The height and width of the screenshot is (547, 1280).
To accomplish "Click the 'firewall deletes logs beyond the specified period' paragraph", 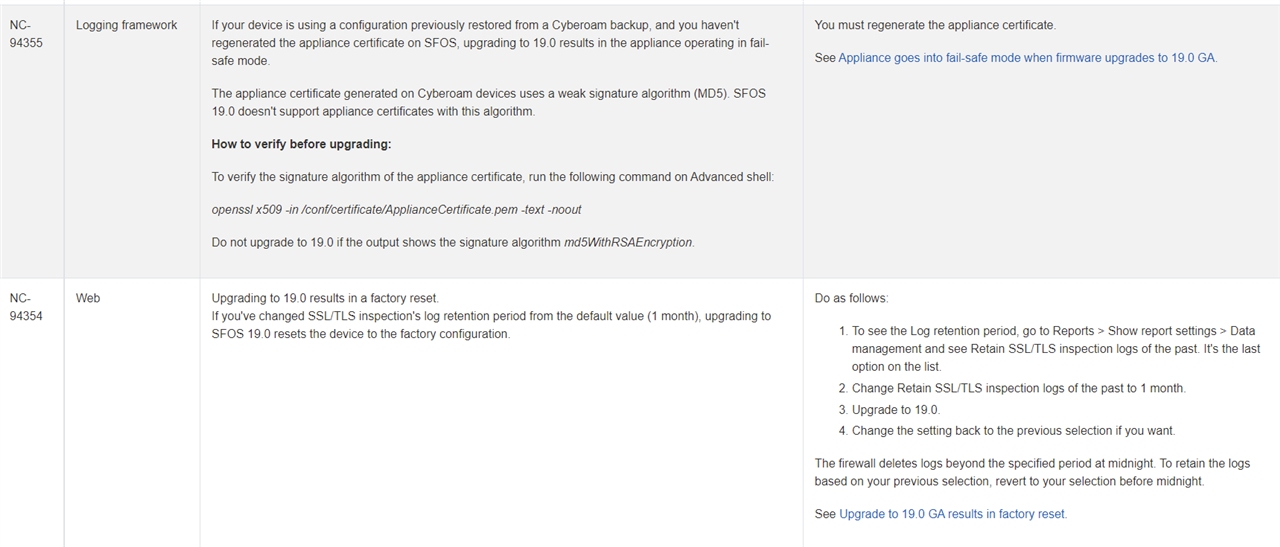I will coord(1029,472).
